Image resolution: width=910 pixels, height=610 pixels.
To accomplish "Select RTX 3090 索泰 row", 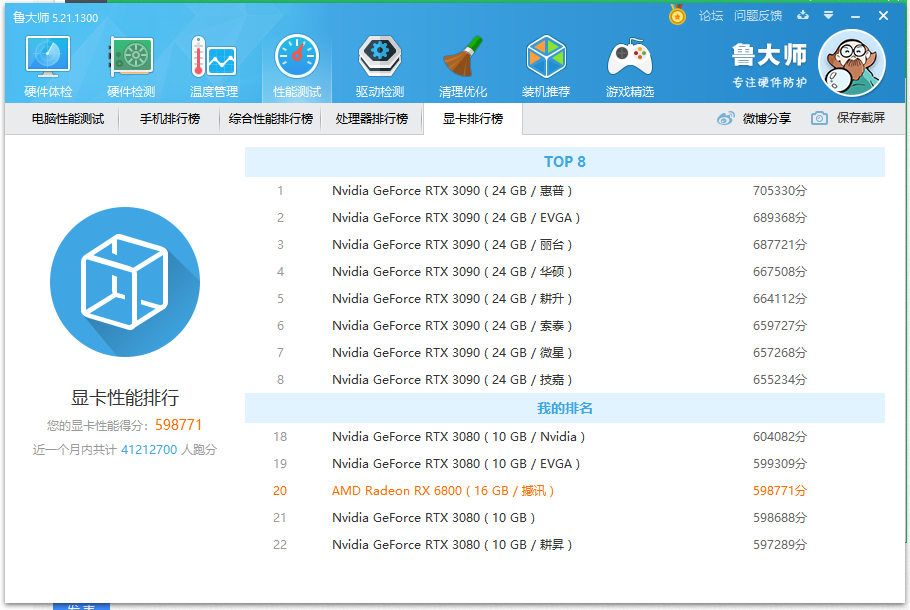I will point(565,326).
